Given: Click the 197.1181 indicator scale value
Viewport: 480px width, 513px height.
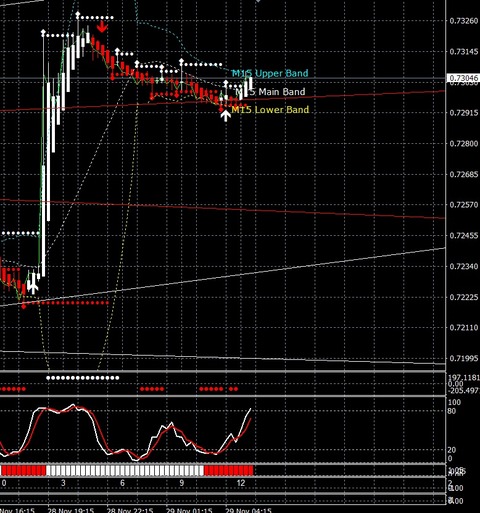Looking at the screenshot, I should click(464, 378).
